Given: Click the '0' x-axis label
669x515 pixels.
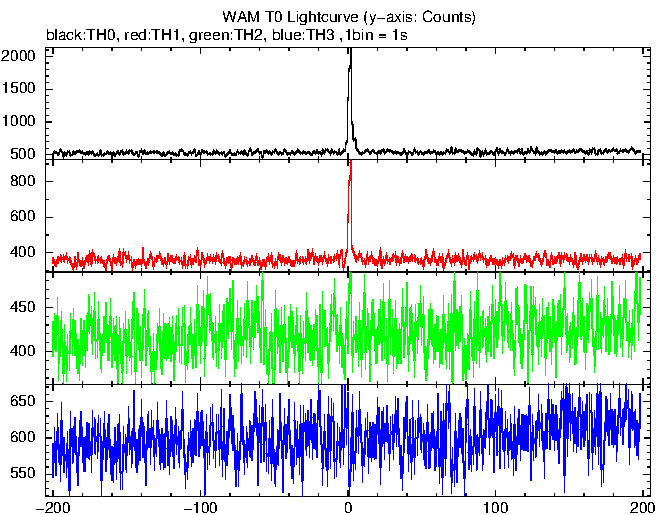Looking at the screenshot, I should tap(348, 507).
